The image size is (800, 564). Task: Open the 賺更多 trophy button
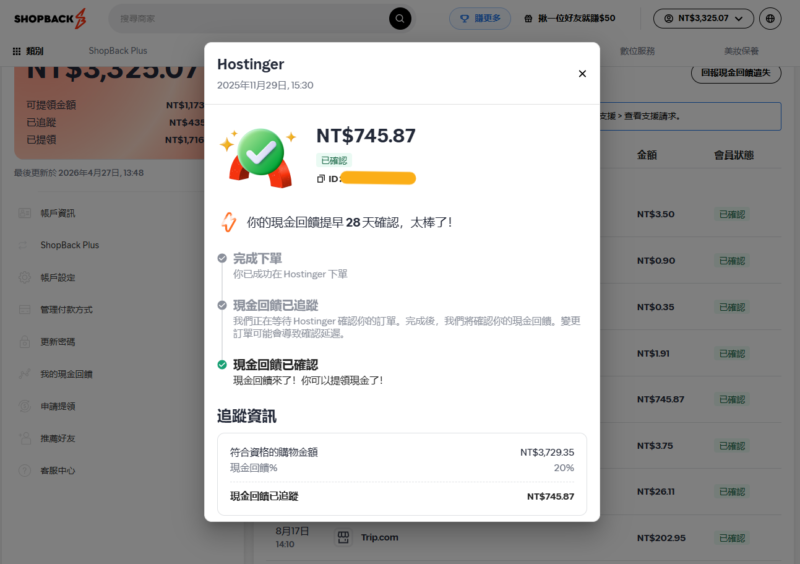[x=480, y=18]
